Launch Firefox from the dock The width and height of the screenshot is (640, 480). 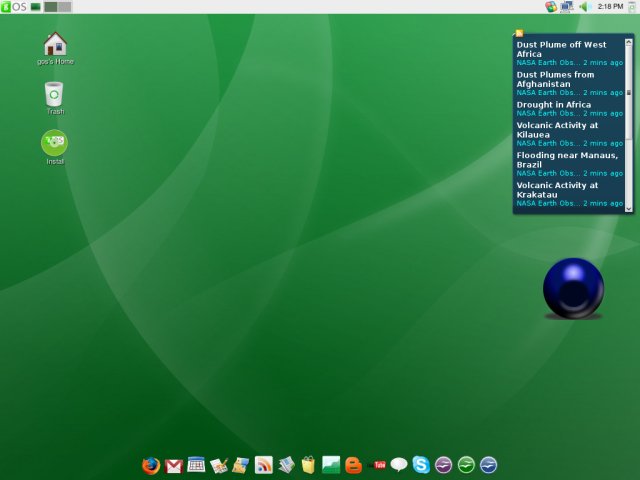pos(151,465)
